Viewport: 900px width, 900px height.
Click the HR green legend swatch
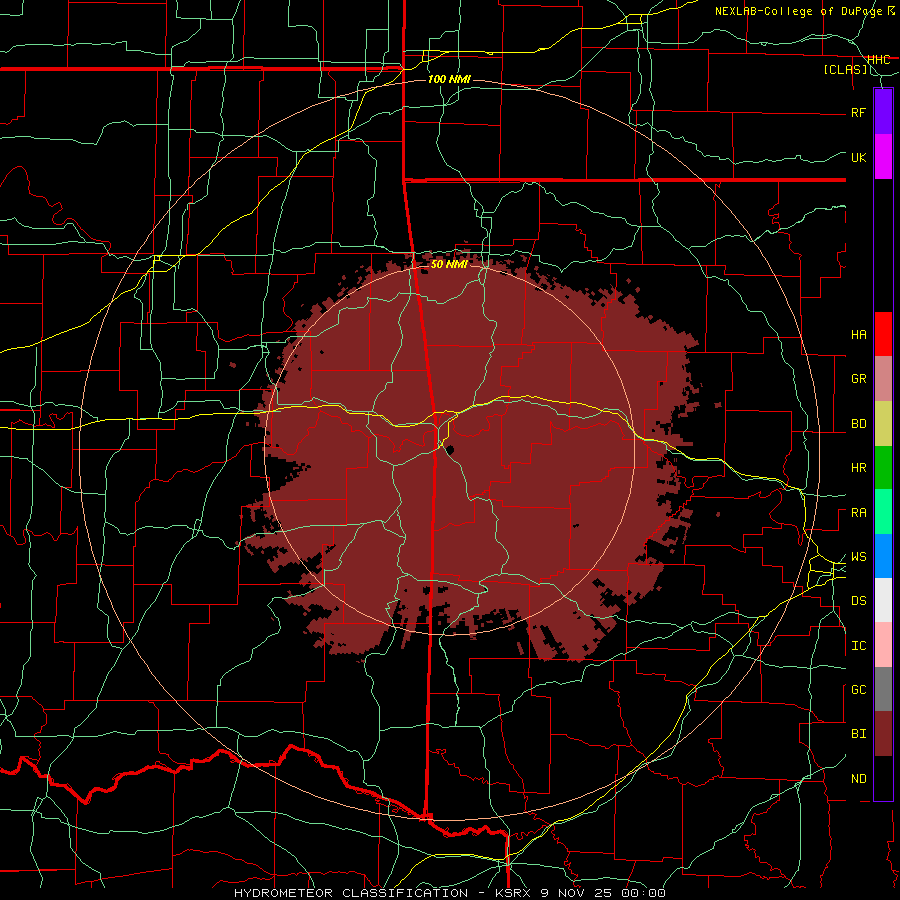883,468
